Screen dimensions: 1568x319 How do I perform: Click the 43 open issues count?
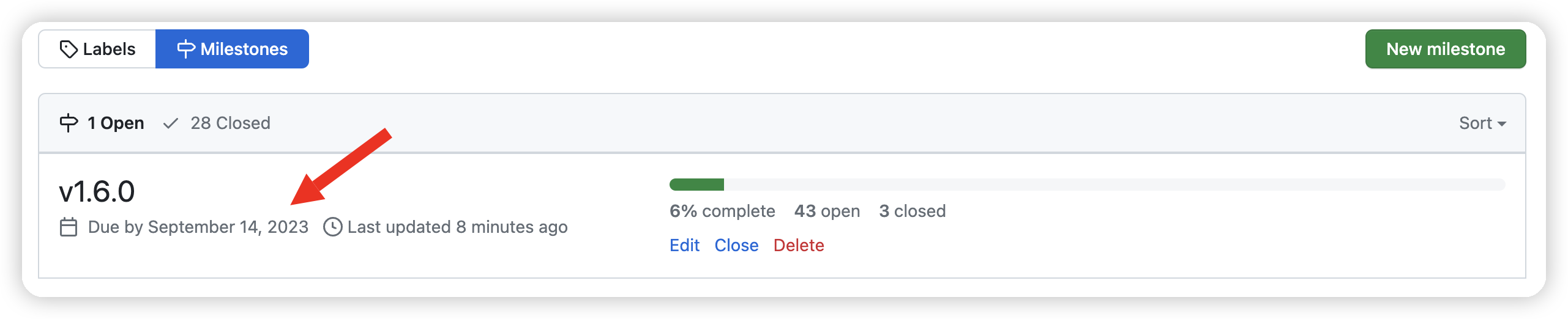click(x=827, y=211)
